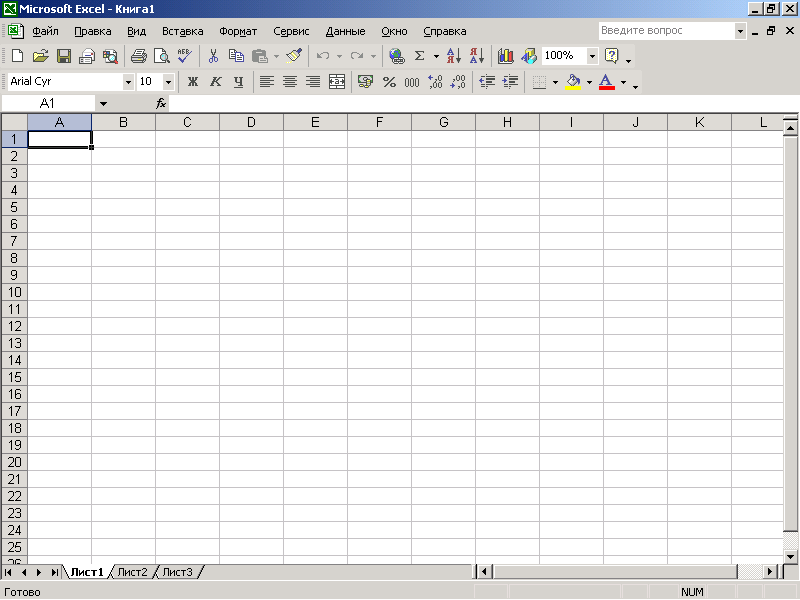Image resolution: width=800 pixels, height=600 pixels.
Task: Open the Формат menu
Action: (238, 31)
